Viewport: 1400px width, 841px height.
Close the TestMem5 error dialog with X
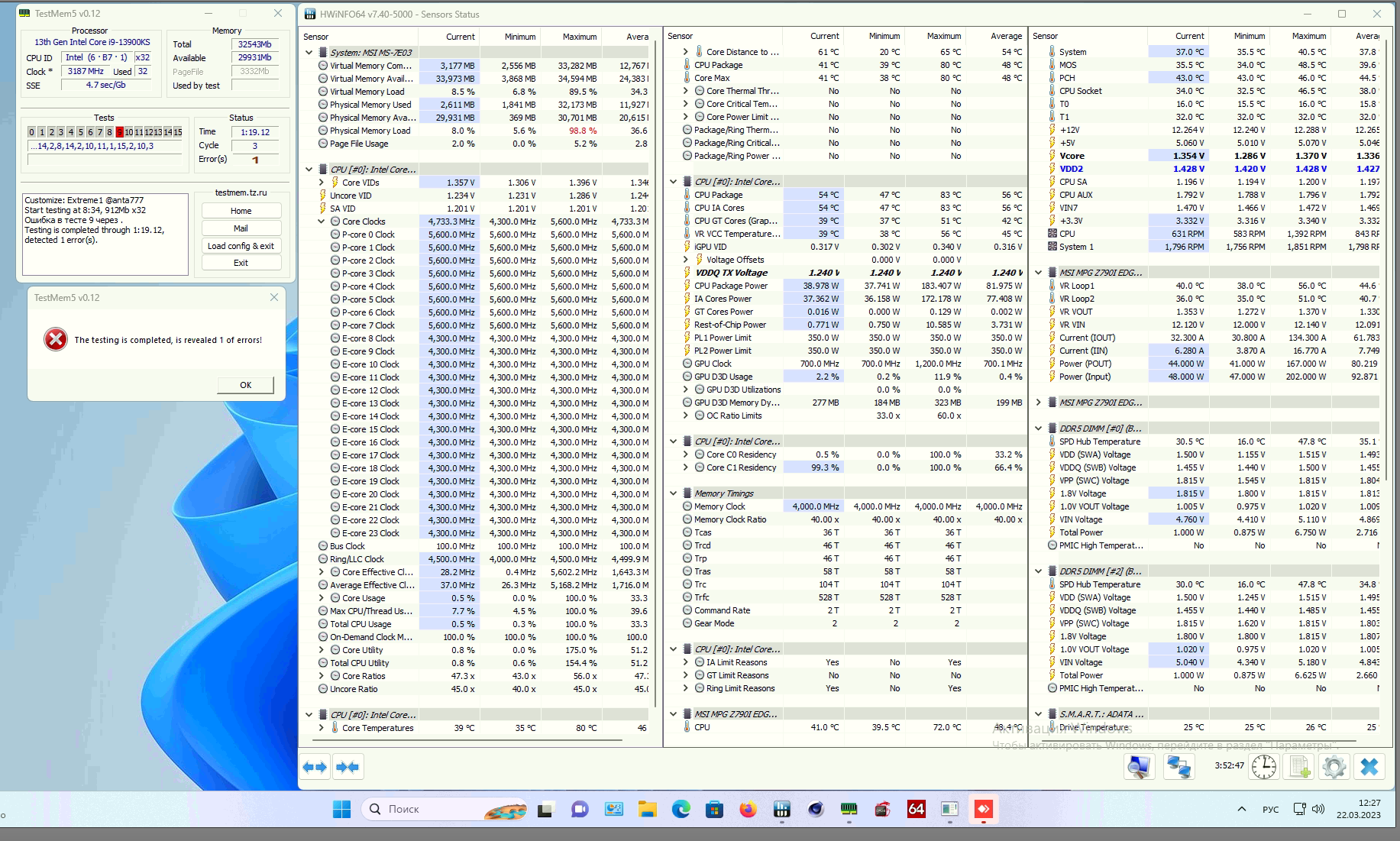tap(274, 298)
